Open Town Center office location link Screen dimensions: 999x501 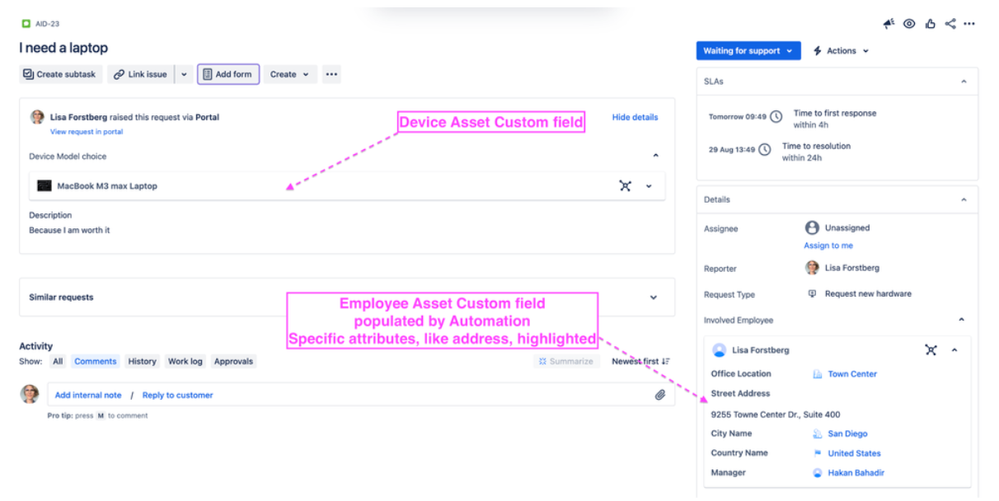[x=852, y=374]
